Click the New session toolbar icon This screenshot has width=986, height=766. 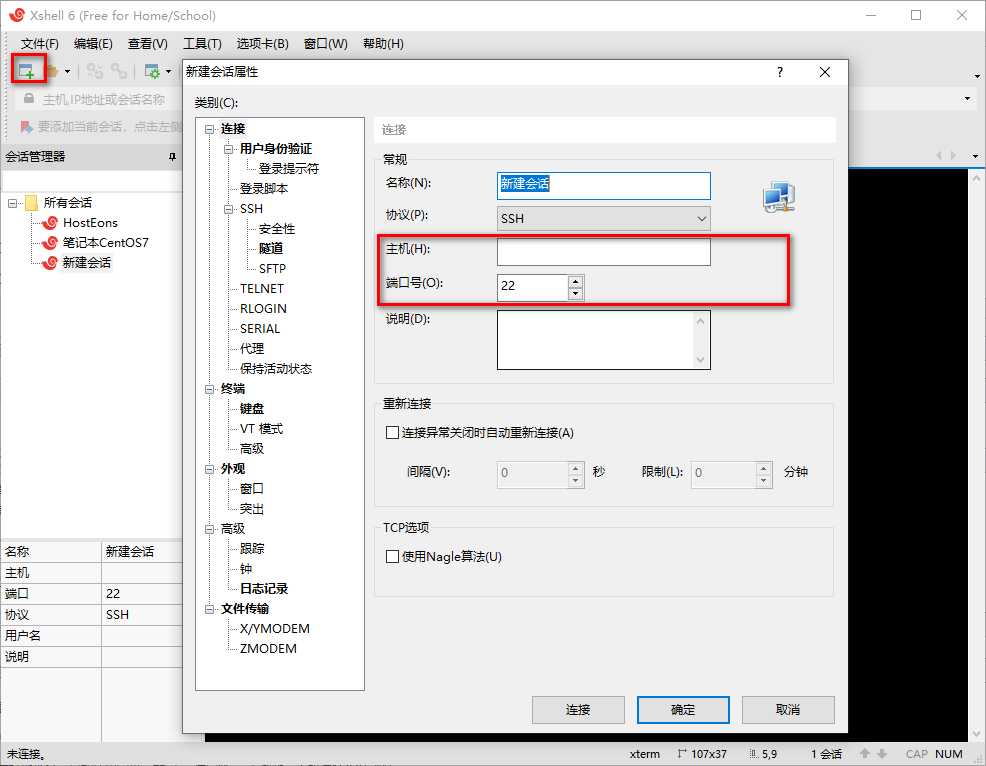[x=26, y=70]
